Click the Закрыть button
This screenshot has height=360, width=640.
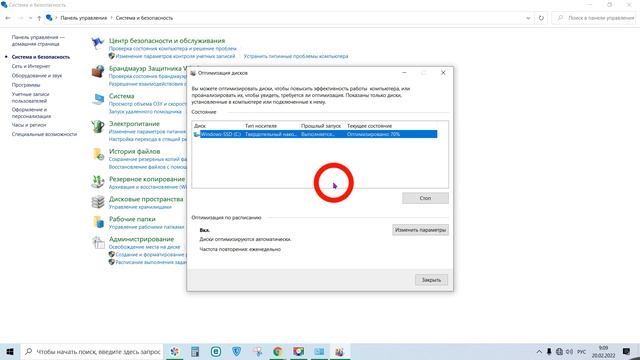pos(431,280)
